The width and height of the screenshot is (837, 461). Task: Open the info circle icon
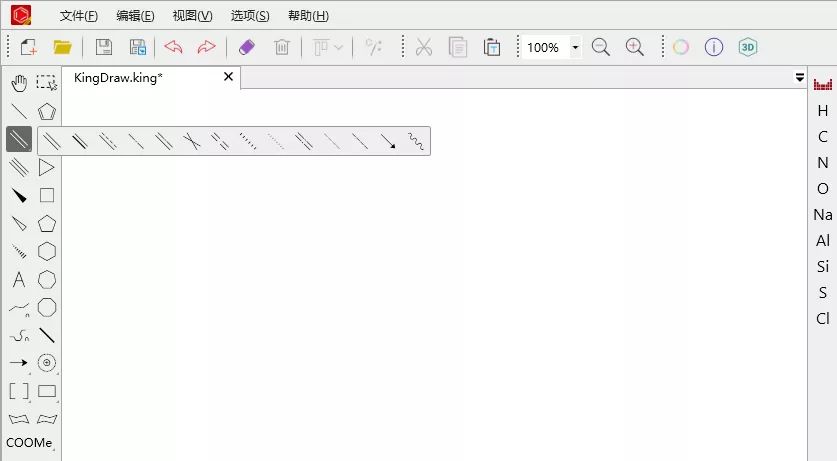tap(714, 47)
